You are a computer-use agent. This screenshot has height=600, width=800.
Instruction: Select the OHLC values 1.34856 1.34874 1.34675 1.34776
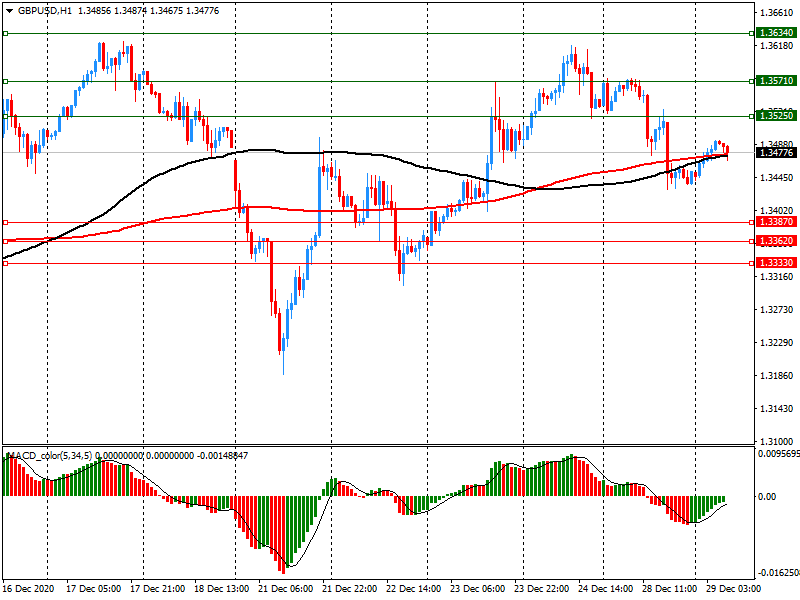(x=148, y=11)
